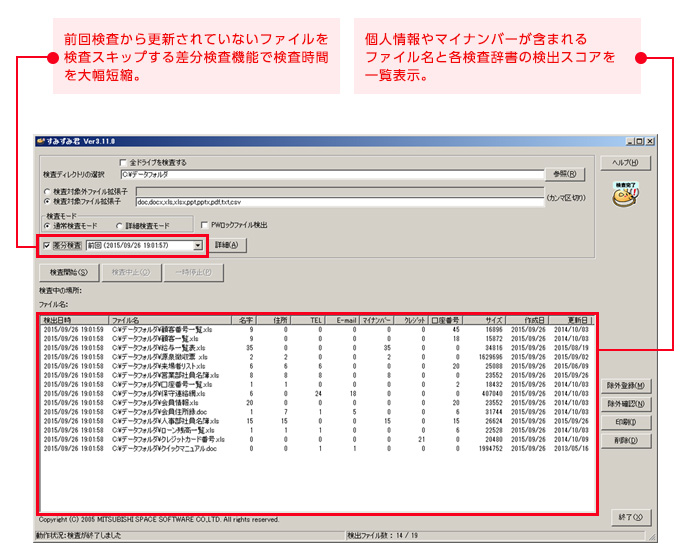Click the 印刷(I) button
700x550 pixels.
tap(626, 422)
